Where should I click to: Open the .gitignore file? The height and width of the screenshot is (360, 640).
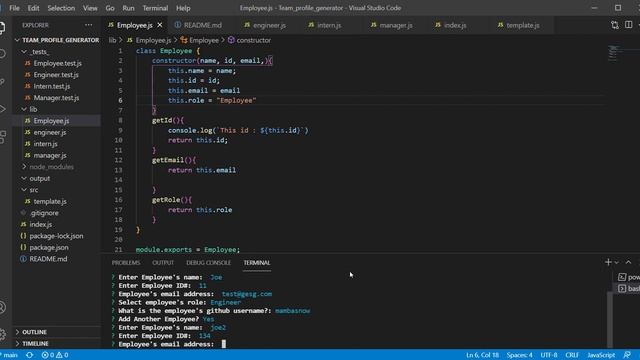click(x=44, y=213)
